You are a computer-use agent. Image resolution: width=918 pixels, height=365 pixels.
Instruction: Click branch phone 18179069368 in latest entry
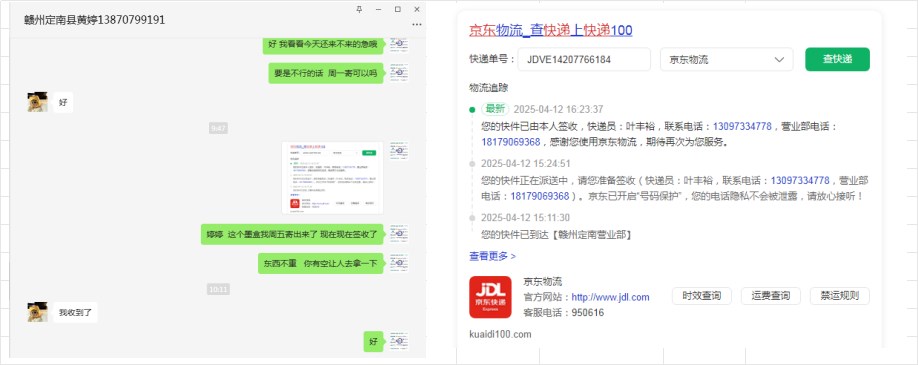point(511,142)
